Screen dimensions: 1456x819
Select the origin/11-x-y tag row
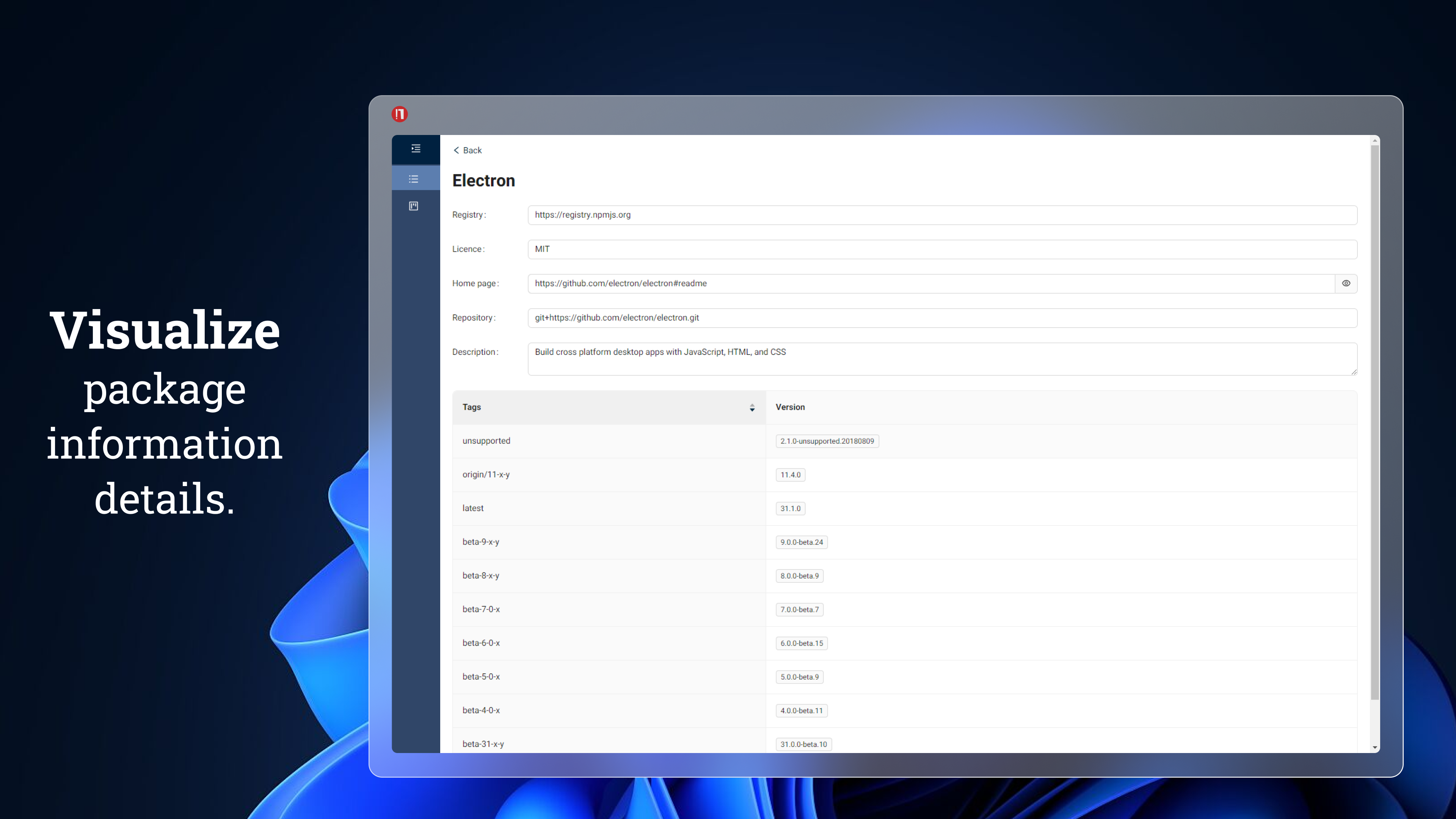(904, 475)
